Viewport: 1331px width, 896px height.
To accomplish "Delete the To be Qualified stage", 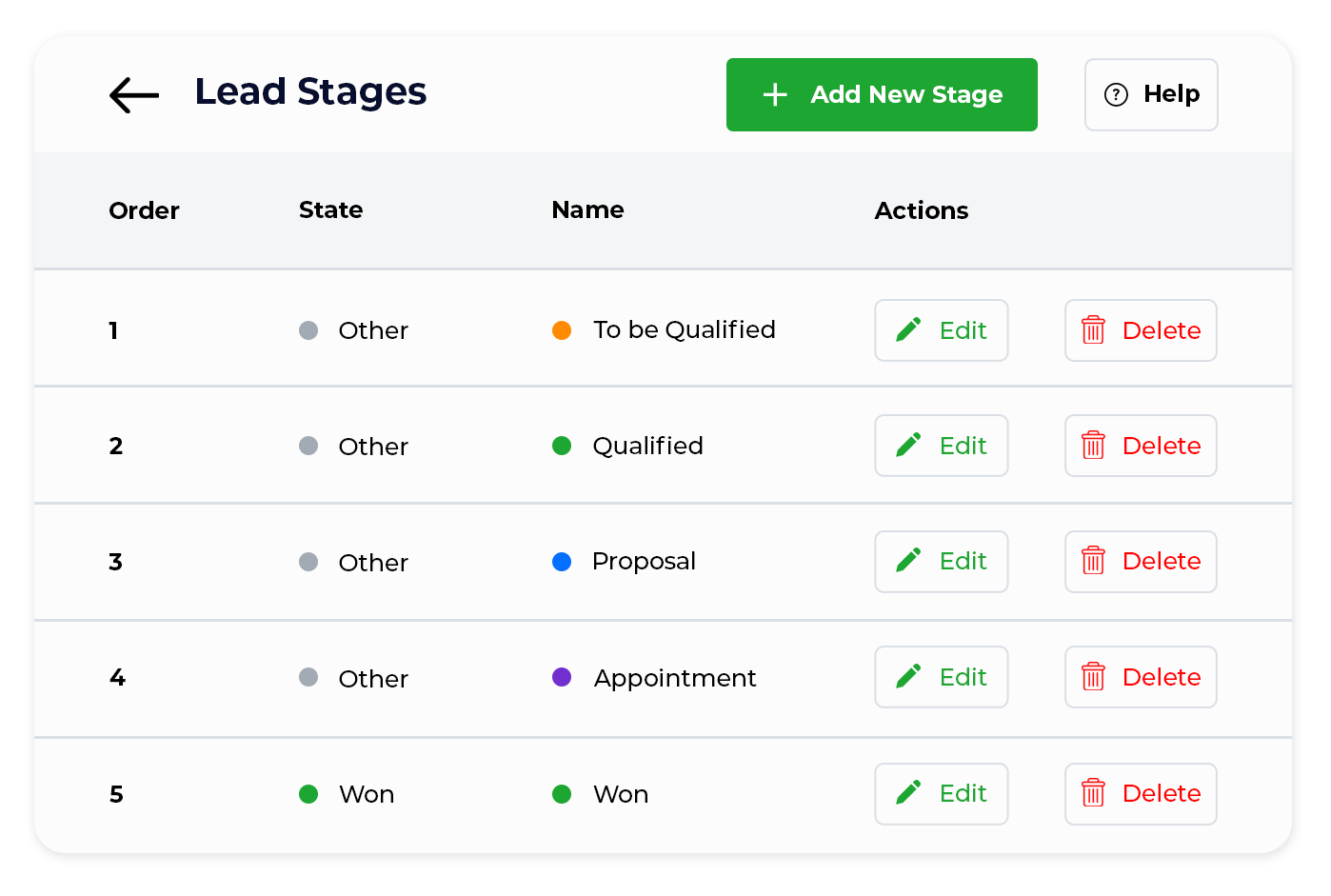I will pyautogui.click(x=1141, y=330).
